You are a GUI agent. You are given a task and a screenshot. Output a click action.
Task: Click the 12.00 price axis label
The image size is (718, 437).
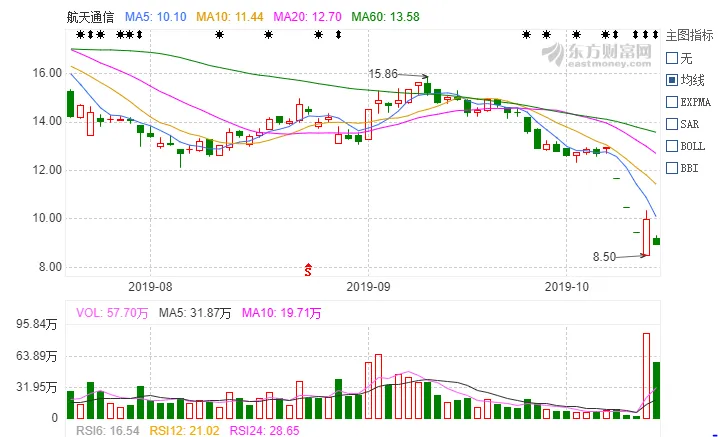pos(47,170)
